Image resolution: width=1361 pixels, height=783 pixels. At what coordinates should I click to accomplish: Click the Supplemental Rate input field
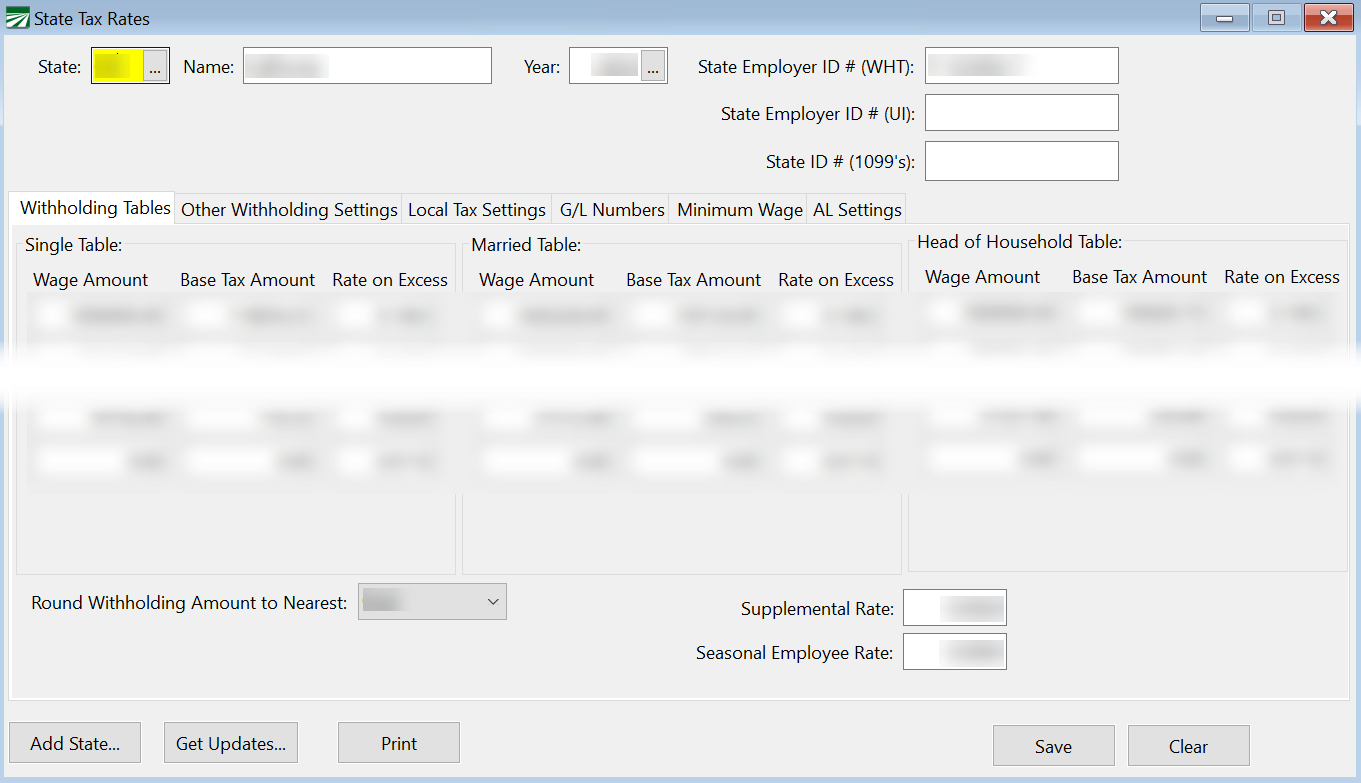(954, 608)
